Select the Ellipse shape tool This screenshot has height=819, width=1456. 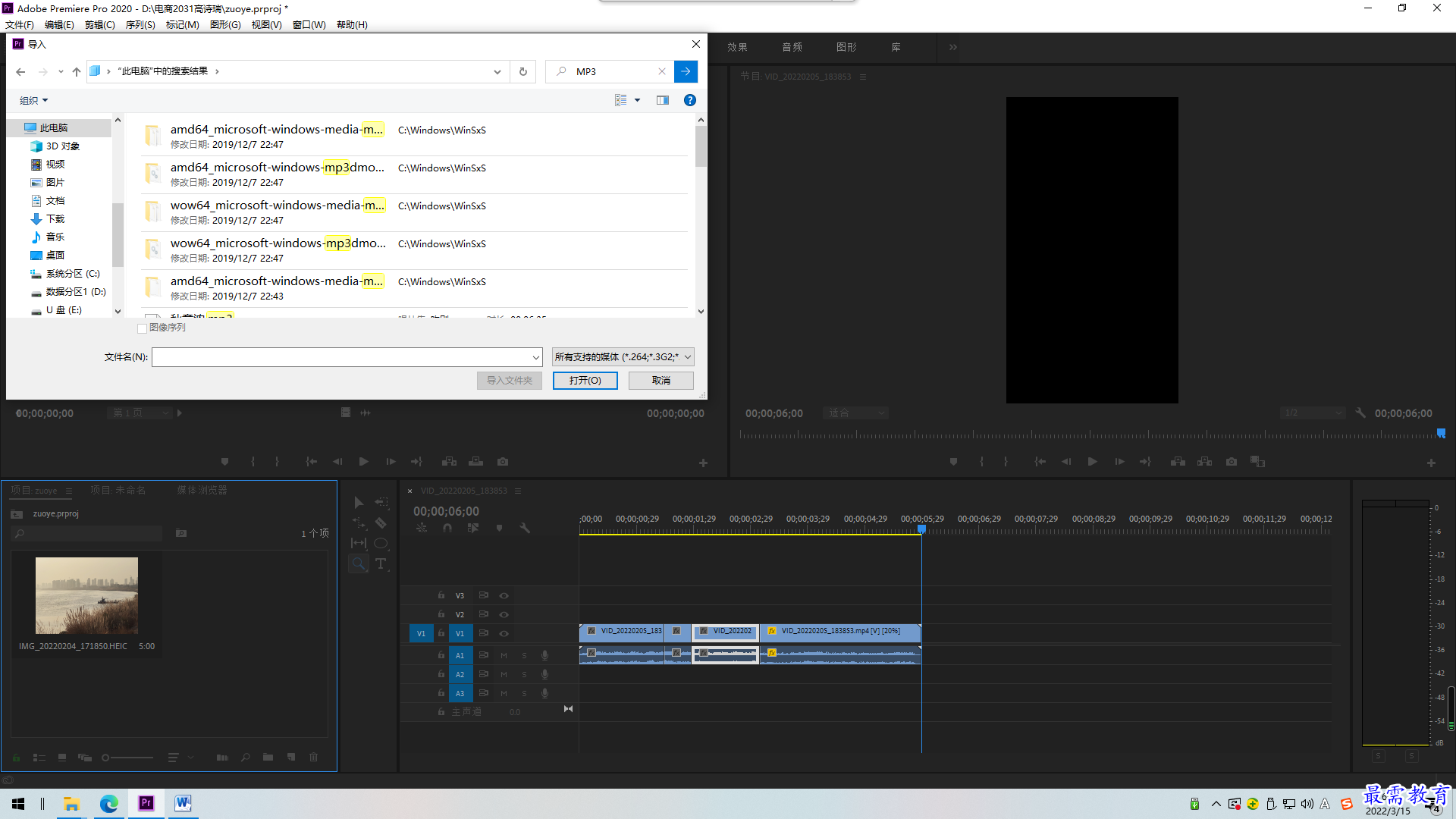(381, 544)
